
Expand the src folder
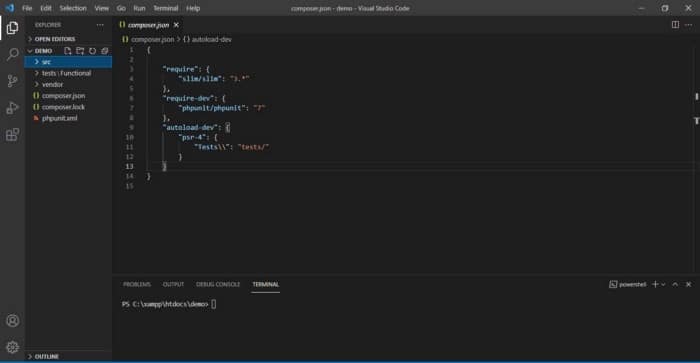coord(68,62)
